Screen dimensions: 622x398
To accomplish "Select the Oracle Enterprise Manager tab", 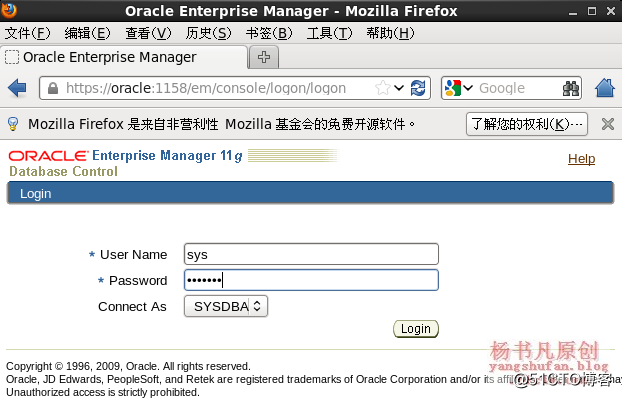I will tap(124, 57).
